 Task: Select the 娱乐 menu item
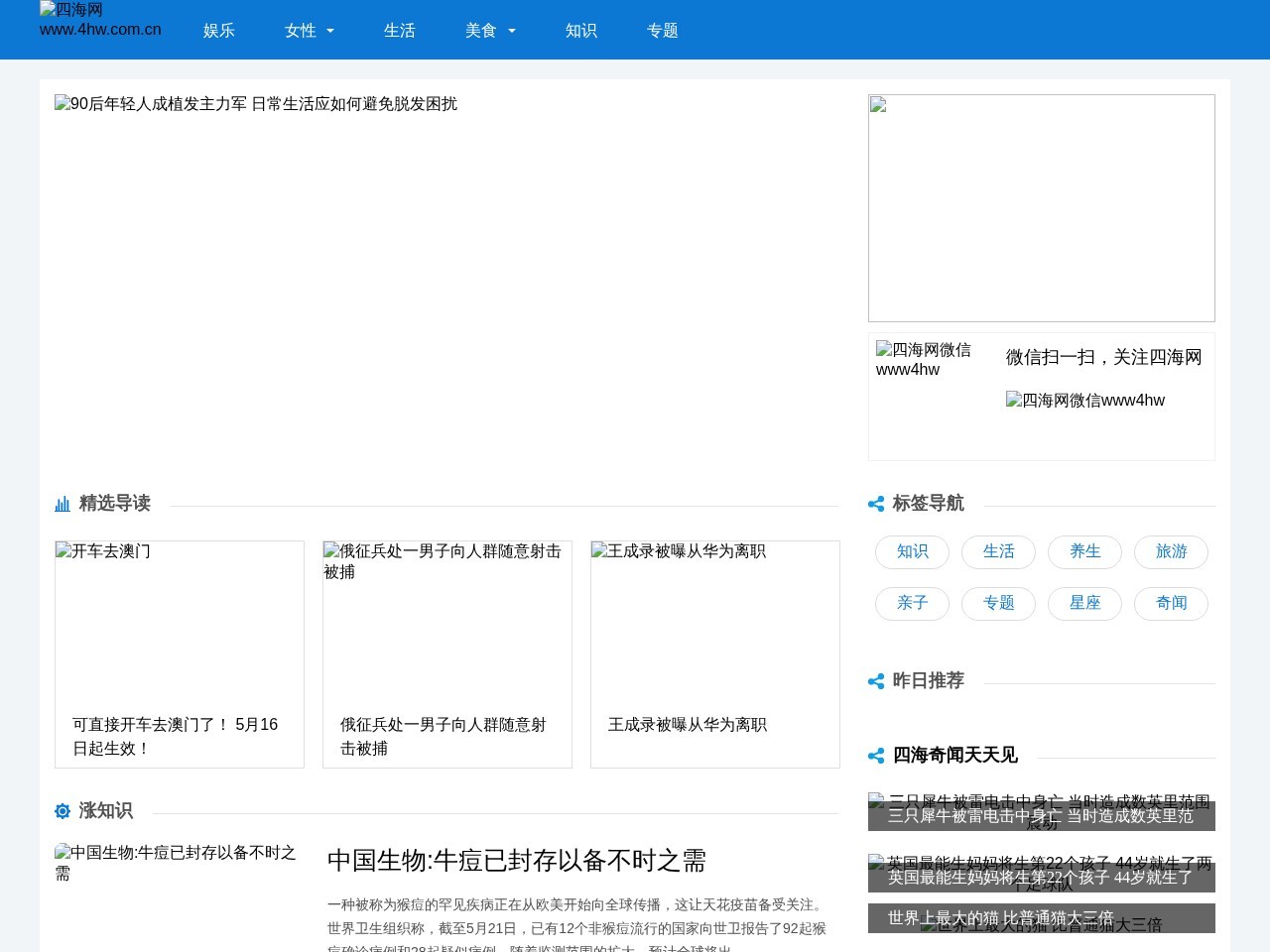tap(218, 31)
